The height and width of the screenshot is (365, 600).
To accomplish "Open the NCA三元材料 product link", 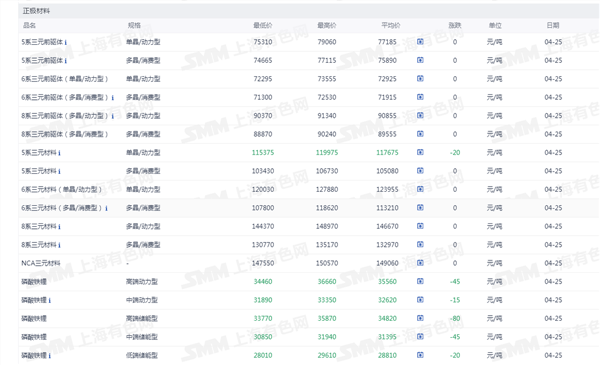I will click(41, 263).
